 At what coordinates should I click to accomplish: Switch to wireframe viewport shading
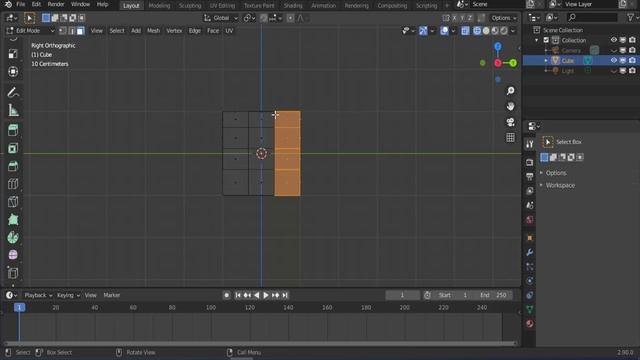coord(477,31)
